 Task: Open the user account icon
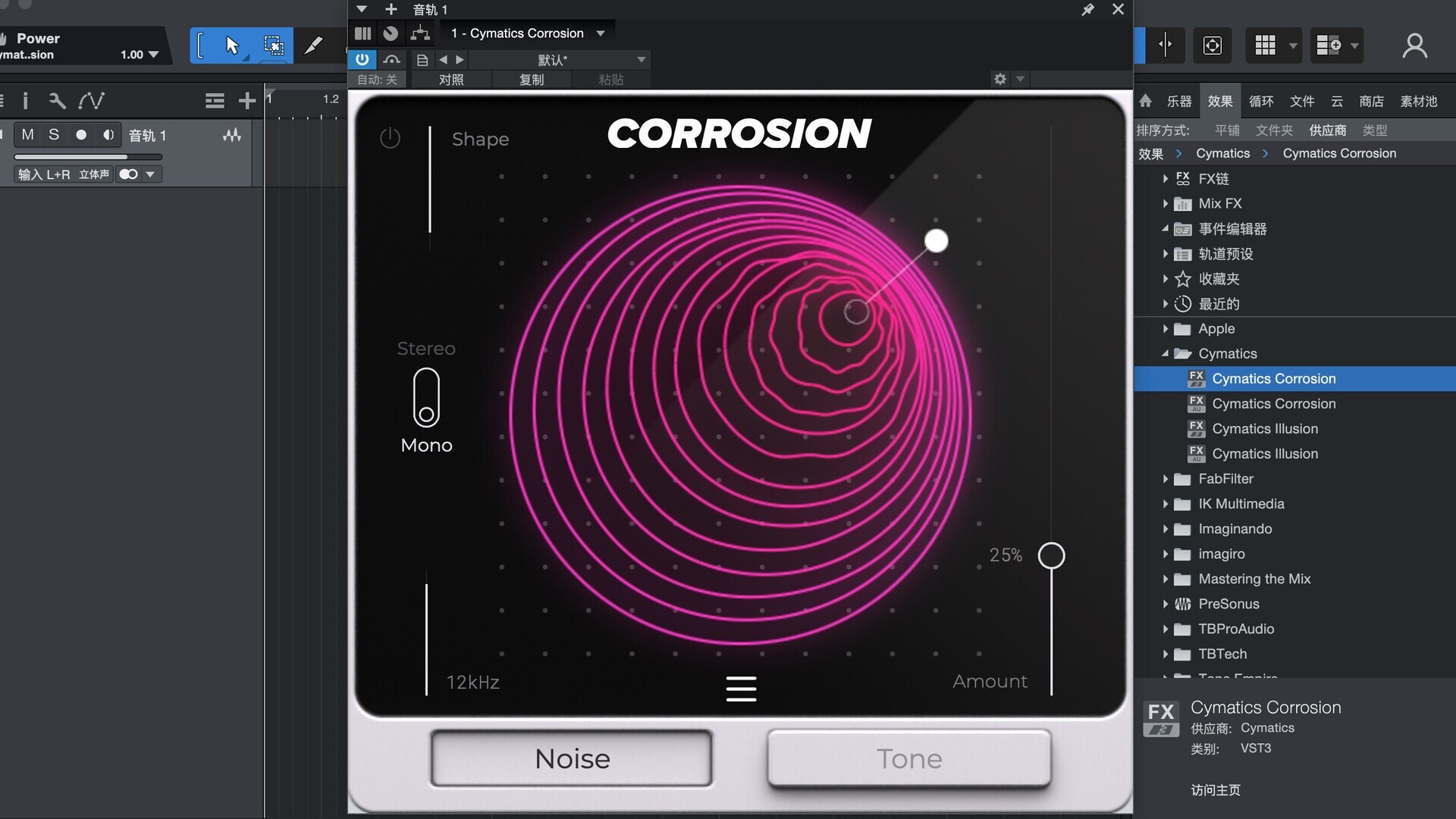click(x=1414, y=45)
